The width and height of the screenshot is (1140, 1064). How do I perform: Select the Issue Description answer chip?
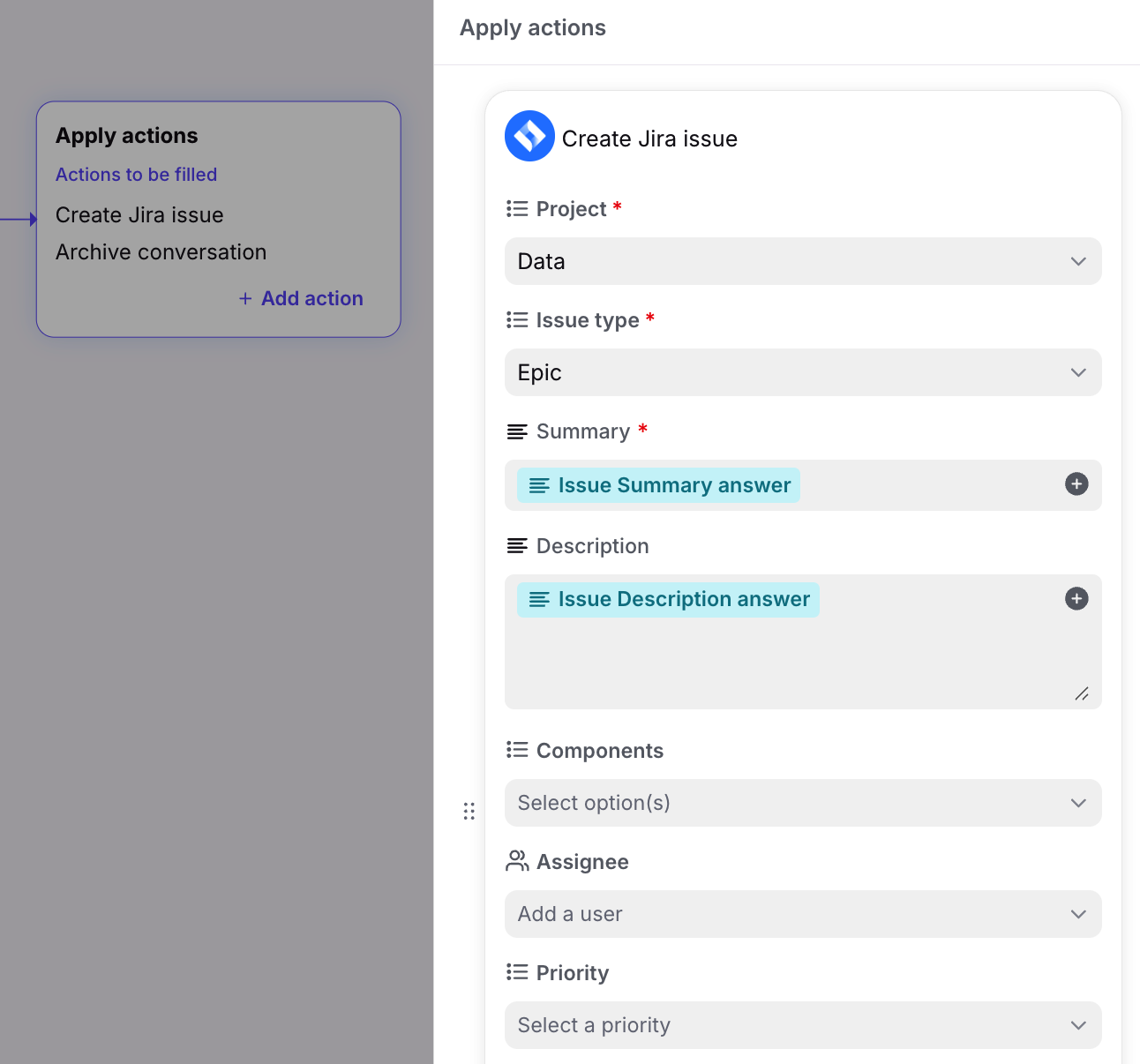pos(668,600)
